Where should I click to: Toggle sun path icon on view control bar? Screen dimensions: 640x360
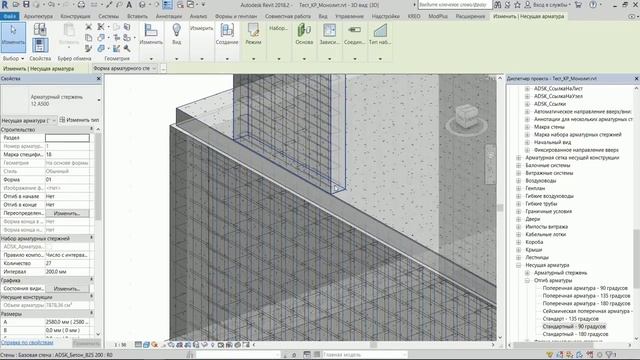(x=155, y=345)
